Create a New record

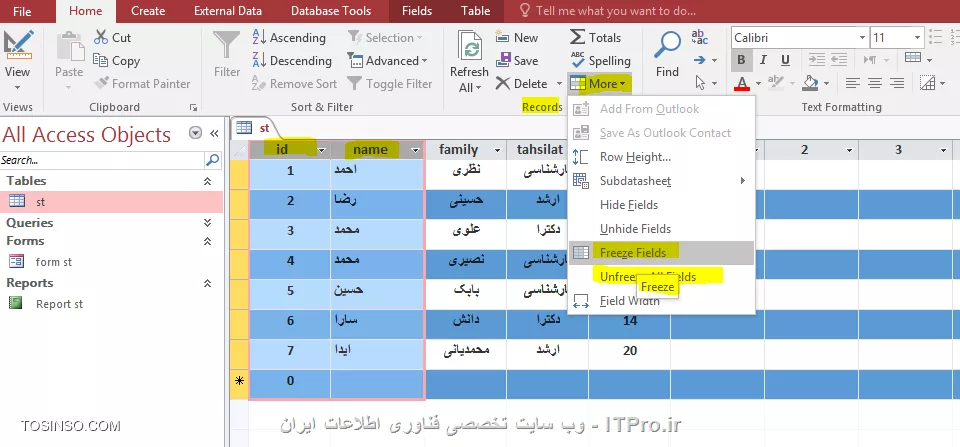[517, 37]
